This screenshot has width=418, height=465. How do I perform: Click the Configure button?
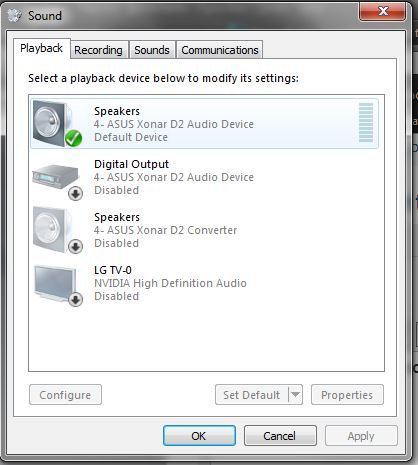[65, 395]
